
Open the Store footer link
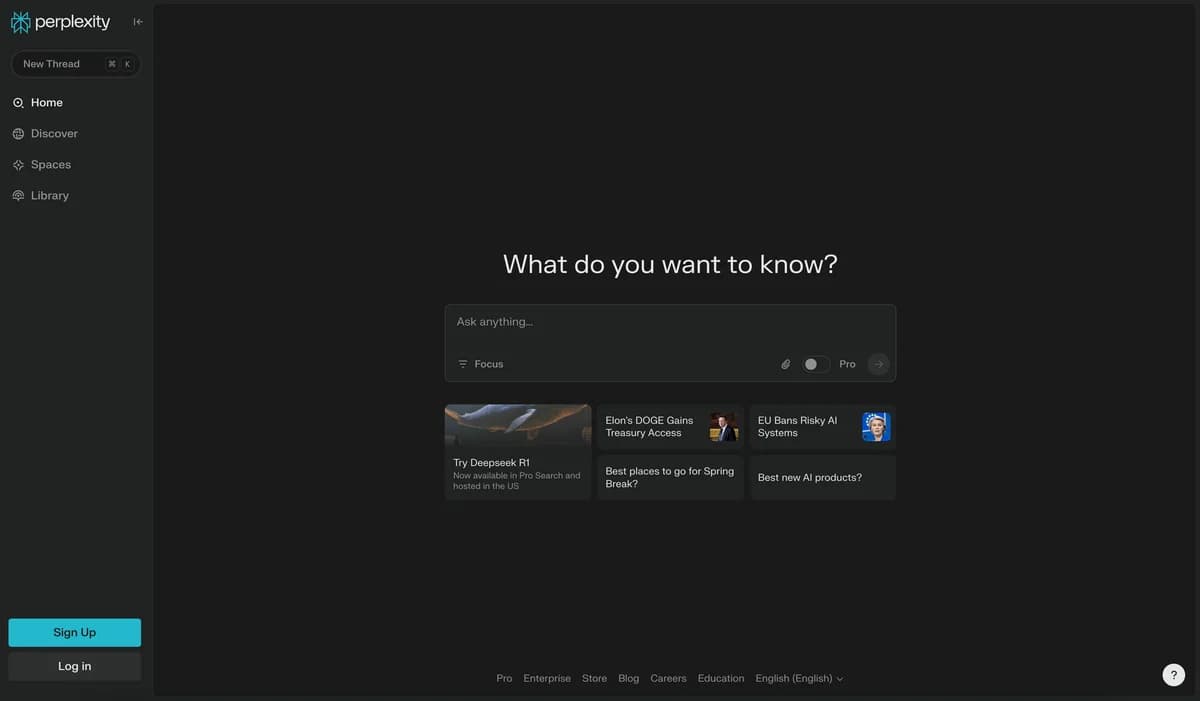point(594,678)
